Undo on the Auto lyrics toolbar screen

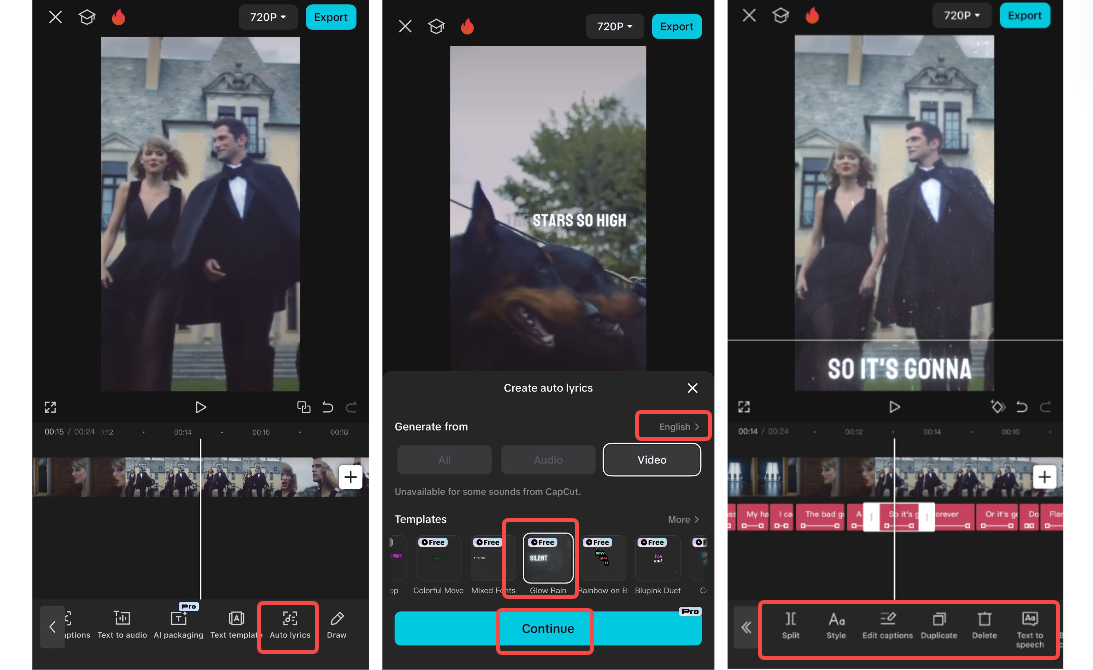click(328, 407)
